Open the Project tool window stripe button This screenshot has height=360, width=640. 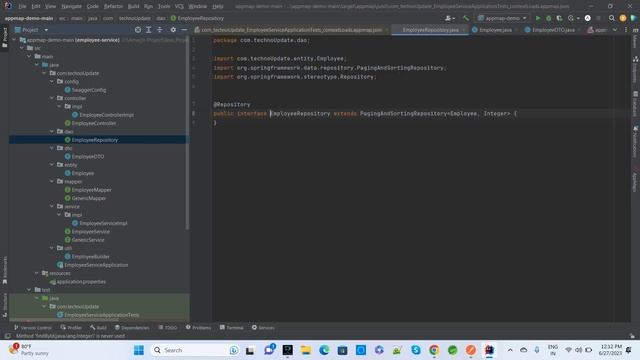[x=5, y=38]
